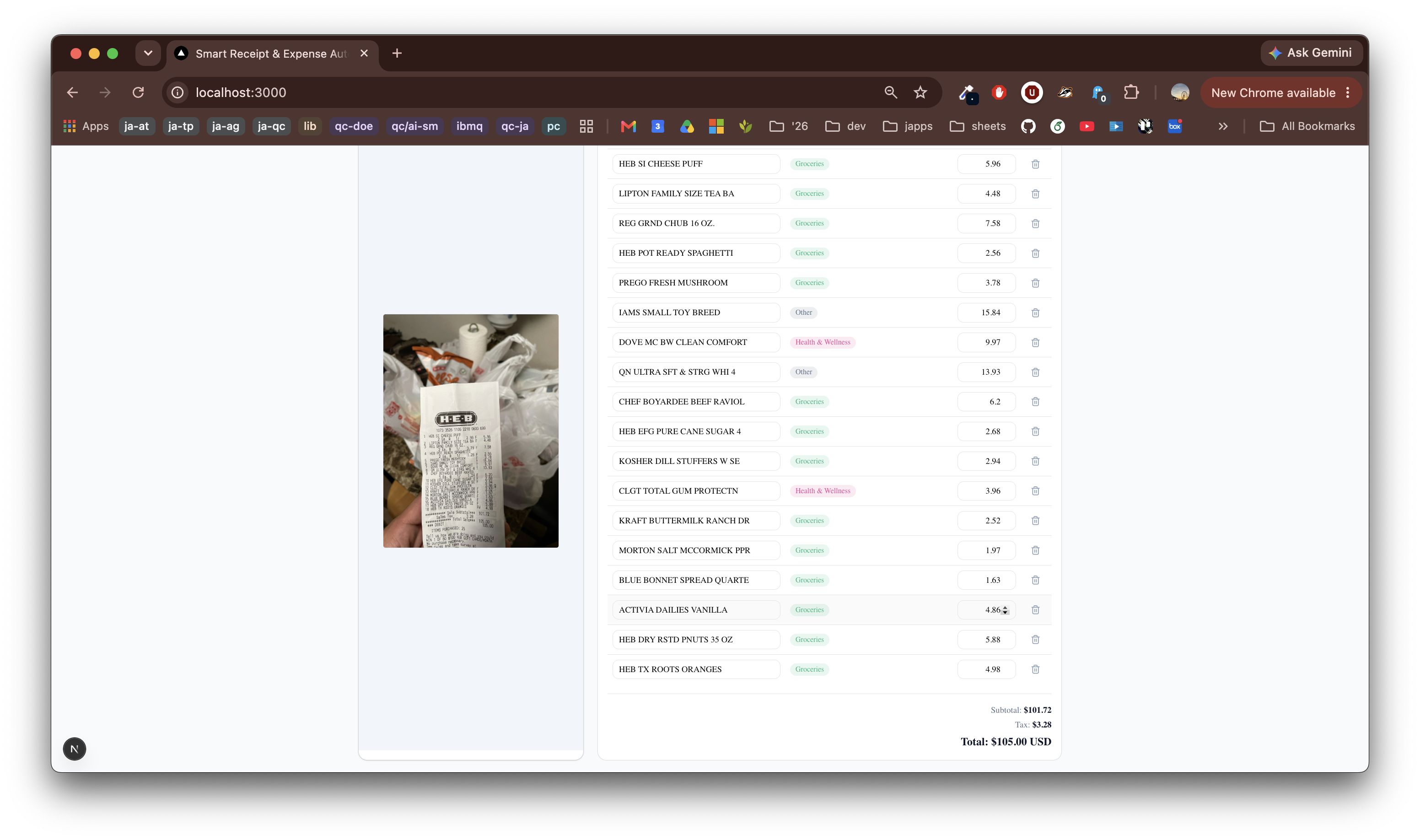
Task: Open the tab groups grid button
Action: tap(586, 126)
